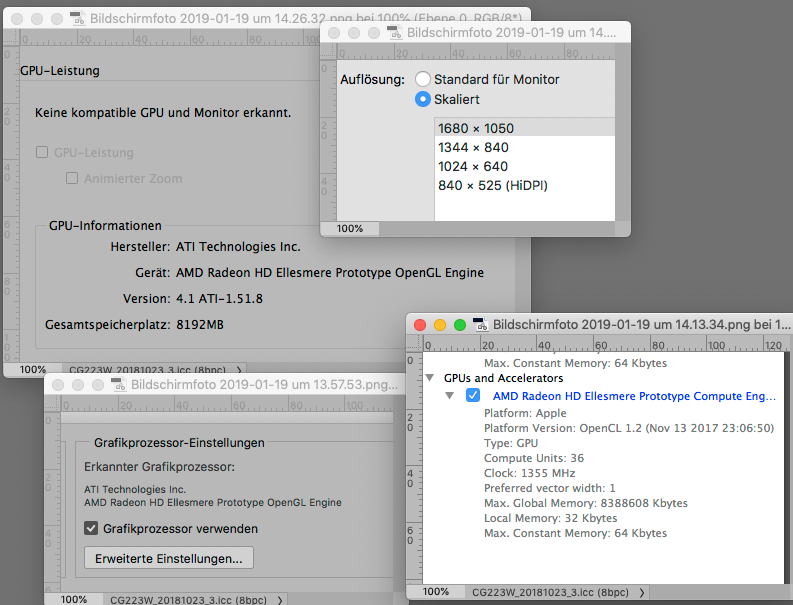This screenshot has height=605, width=793.
Task: Click 'Erkannter Grafikprozessor:' label
Action: point(159,467)
